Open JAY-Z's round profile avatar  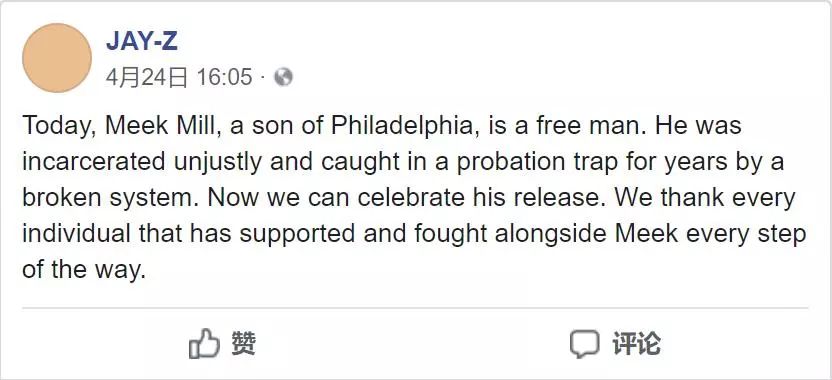(x=57, y=58)
